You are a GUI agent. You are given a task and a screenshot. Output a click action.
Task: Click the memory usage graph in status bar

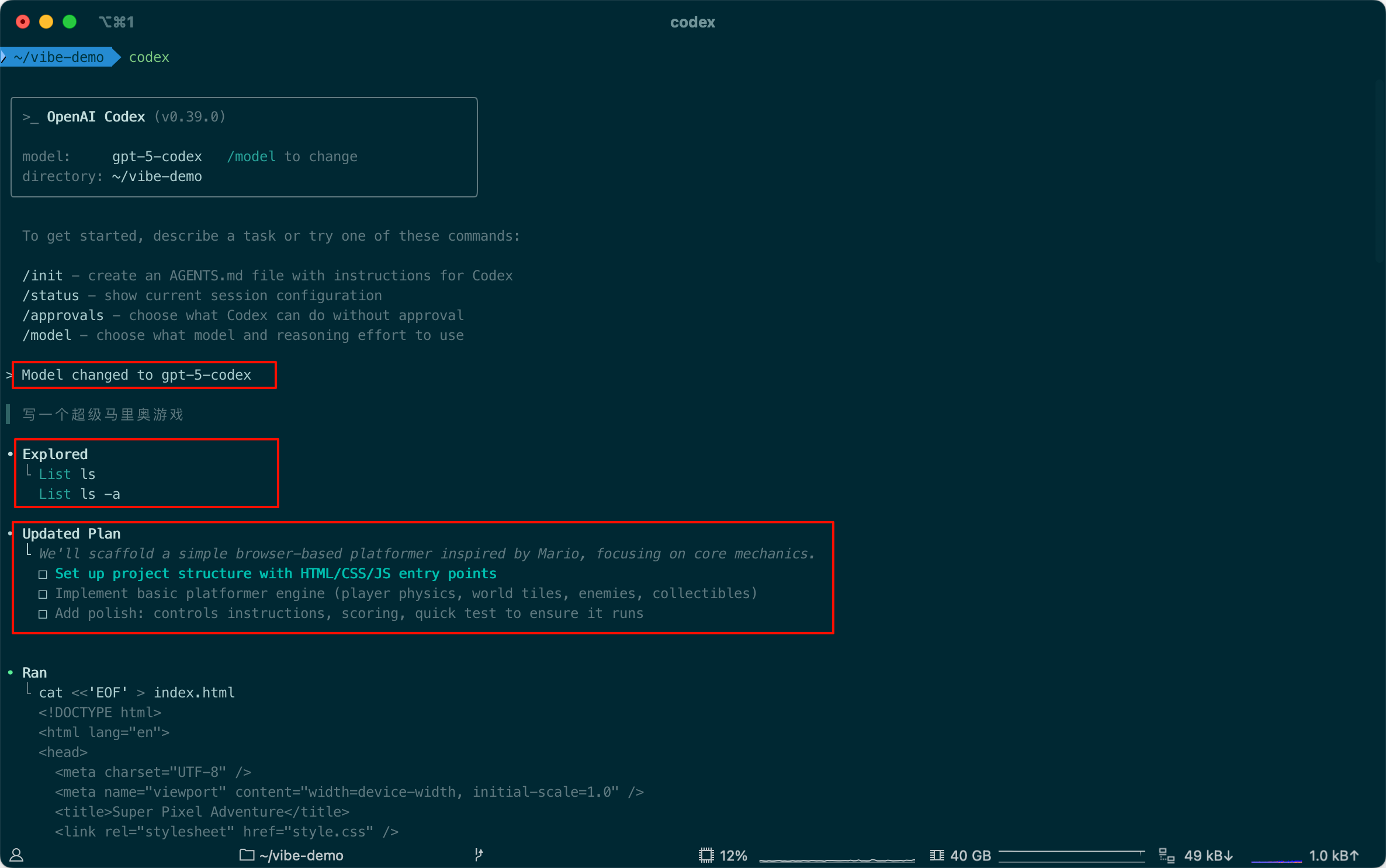click(1072, 856)
